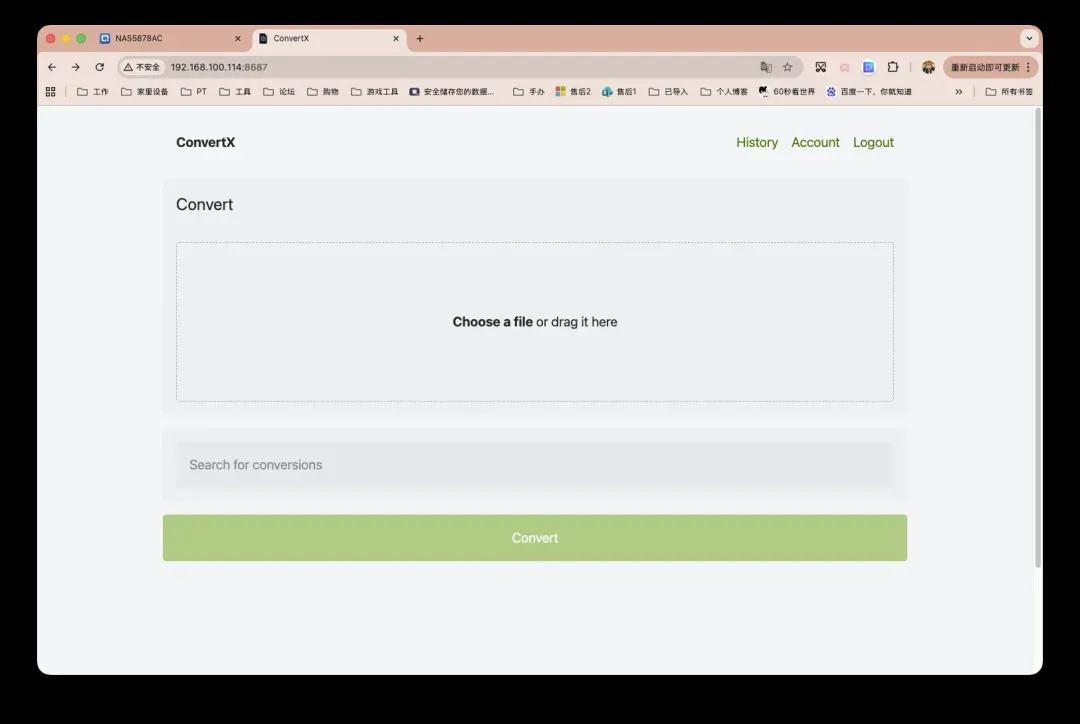The height and width of the screenshot is (724, 1080).
Task: Switch to the NAS5878AC tab
Action: tap(160, 39)
